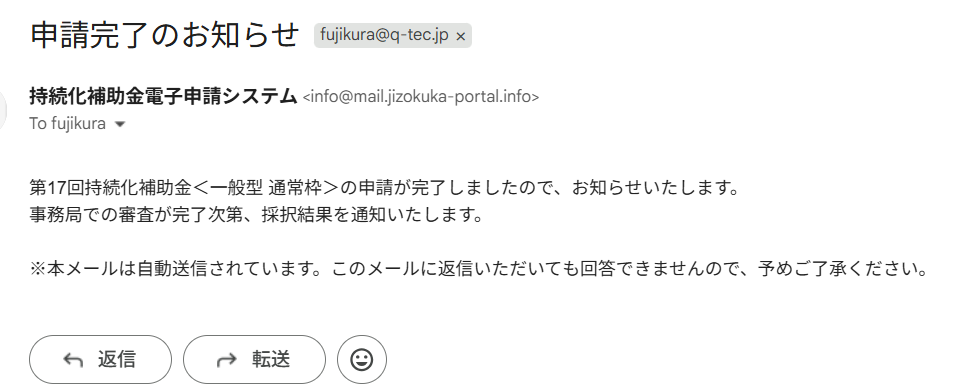Expand recipient details arrow beside To fujikura
This screenshot has height=384, width=953.
(120, 124)
